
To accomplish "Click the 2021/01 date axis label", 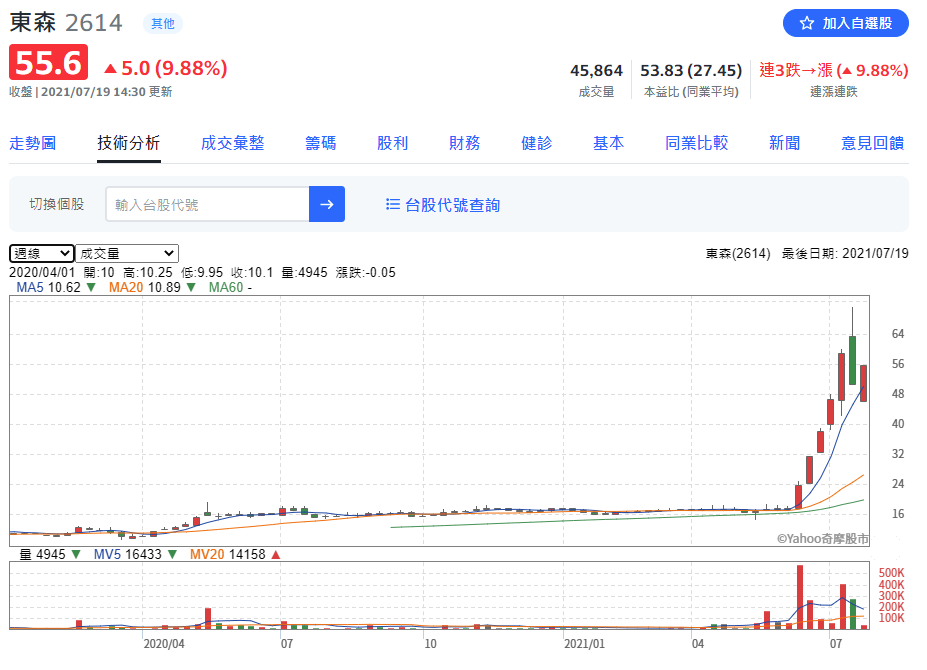I will (584, 643).
